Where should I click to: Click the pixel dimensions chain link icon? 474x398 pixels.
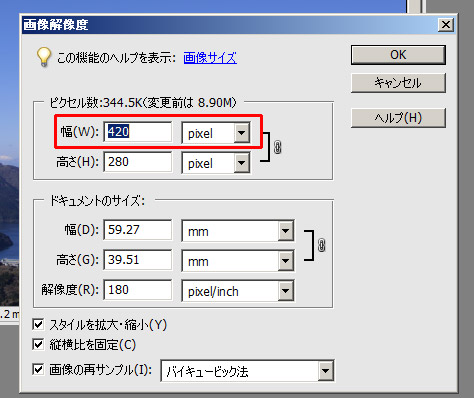[277, 147]
